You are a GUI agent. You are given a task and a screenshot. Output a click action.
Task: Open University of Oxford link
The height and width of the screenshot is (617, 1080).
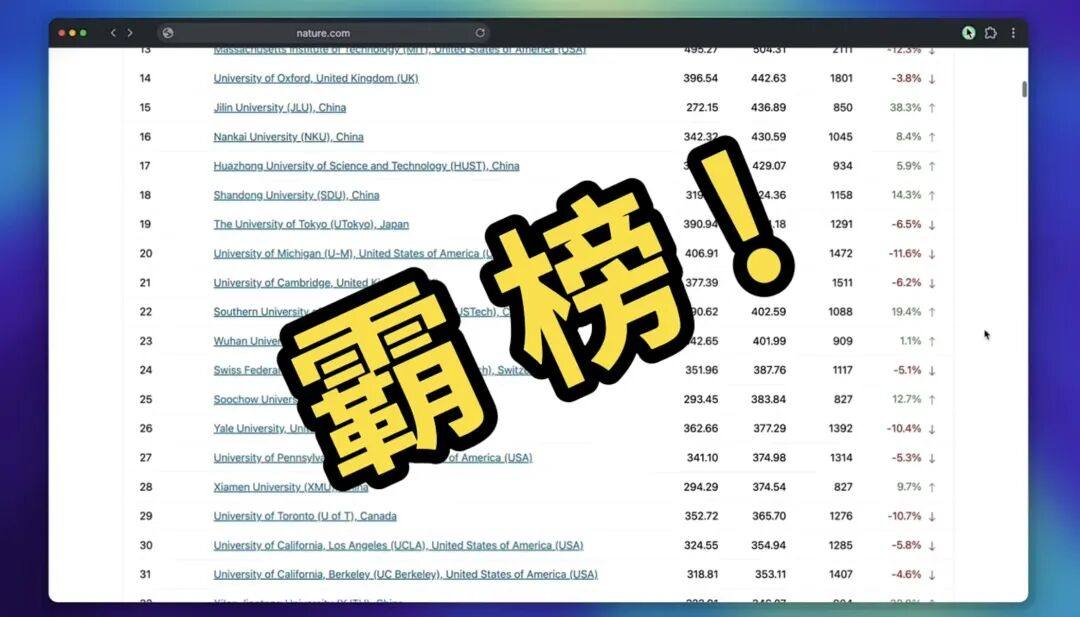tap(315, 78)
